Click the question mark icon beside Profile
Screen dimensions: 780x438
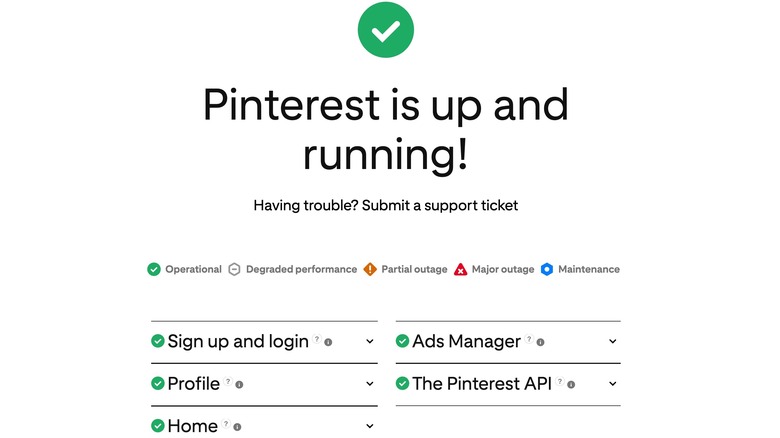(x=228, y=383)
